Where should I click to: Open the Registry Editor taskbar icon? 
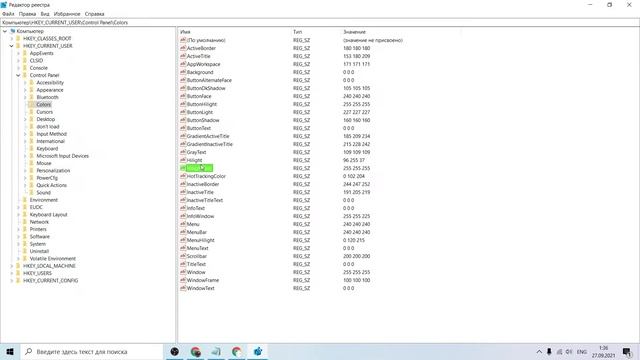(258, 351)
